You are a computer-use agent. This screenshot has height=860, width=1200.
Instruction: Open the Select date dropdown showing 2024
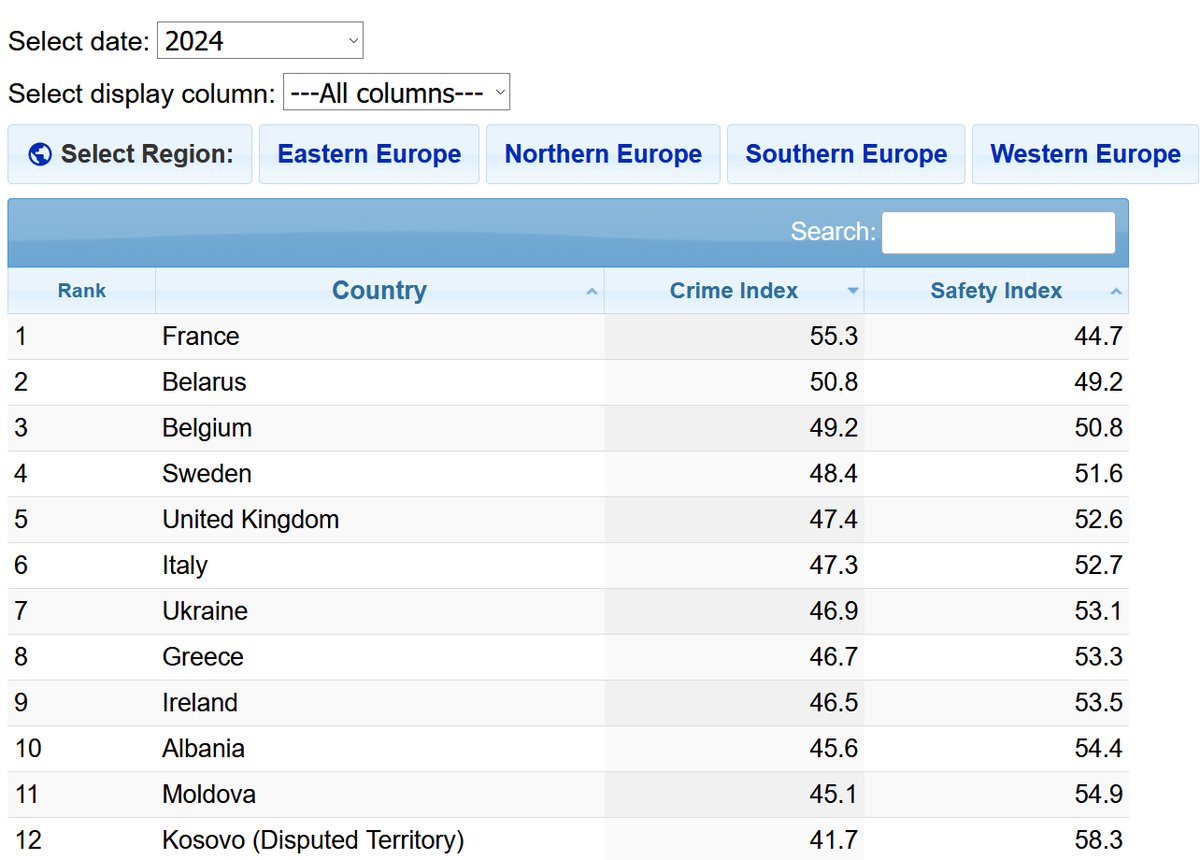260,41
